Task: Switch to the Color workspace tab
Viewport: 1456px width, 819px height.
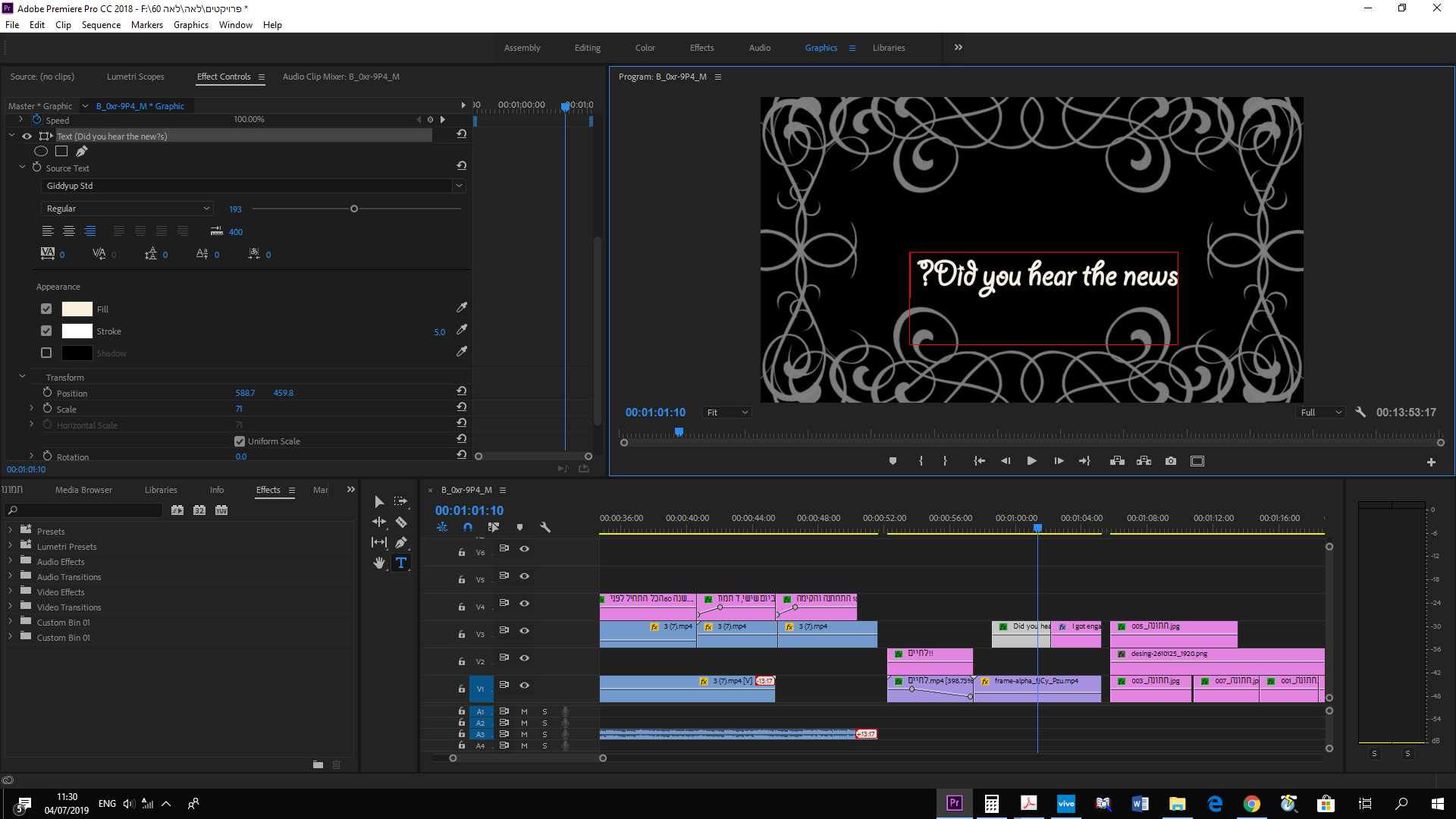Action: click(x=645, y=48)
